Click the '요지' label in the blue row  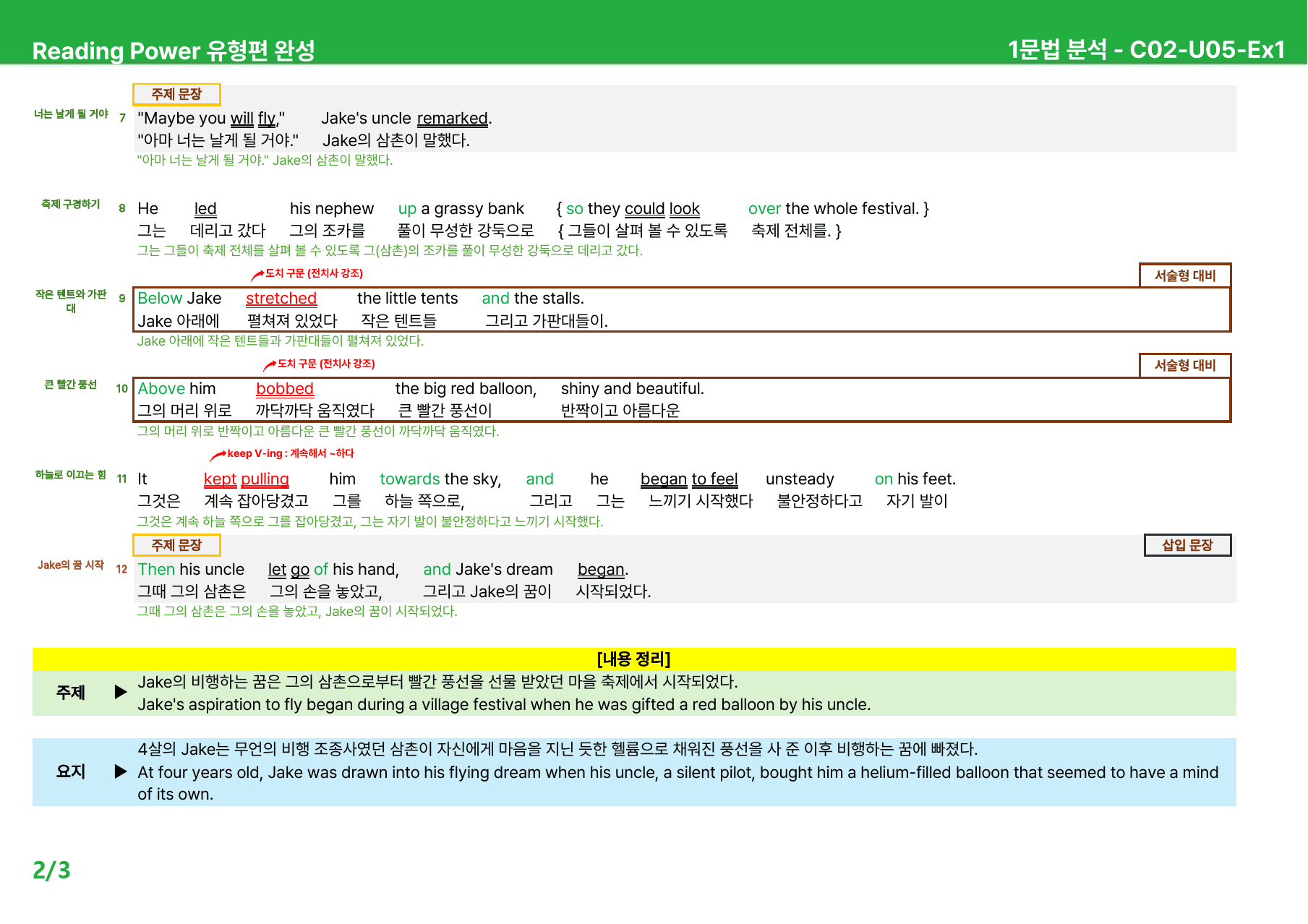pyautogui.click(x=71, y=771)
